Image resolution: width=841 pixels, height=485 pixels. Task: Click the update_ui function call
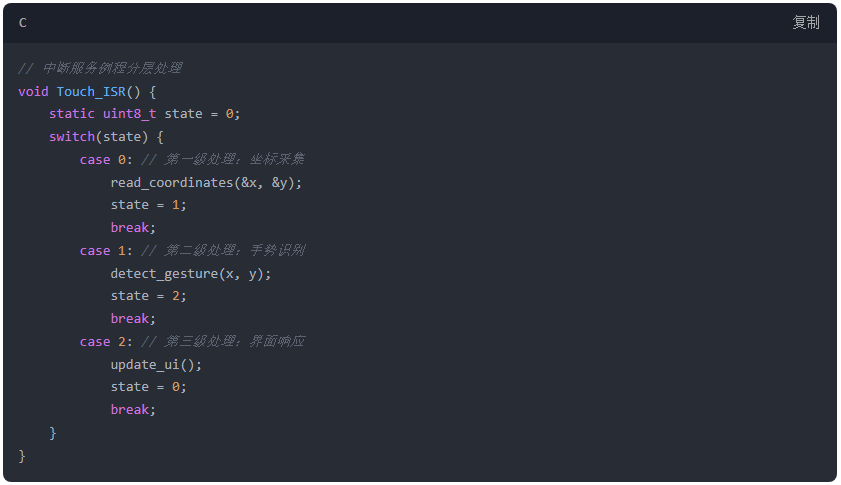pyautogui.click(x=156, y=365)
